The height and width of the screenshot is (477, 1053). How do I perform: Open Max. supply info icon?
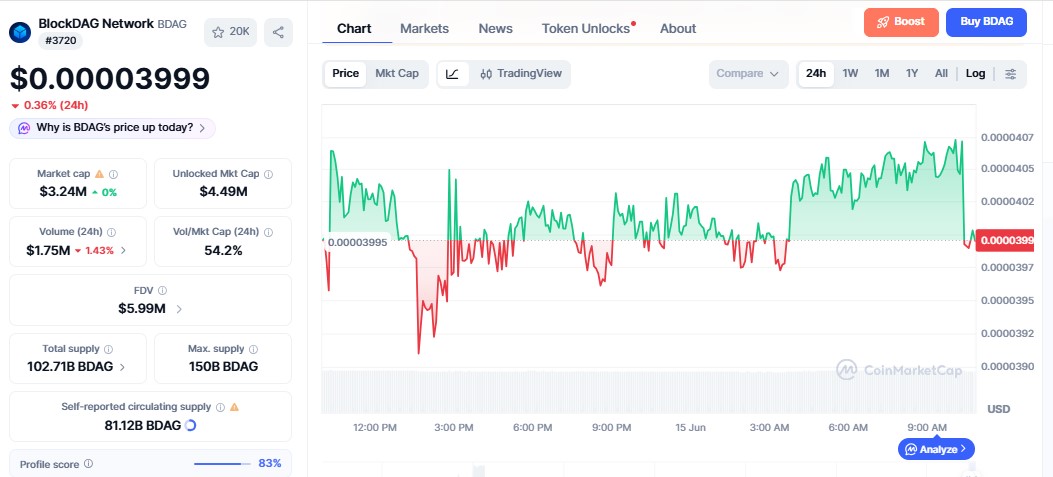(x=253, y=349)
